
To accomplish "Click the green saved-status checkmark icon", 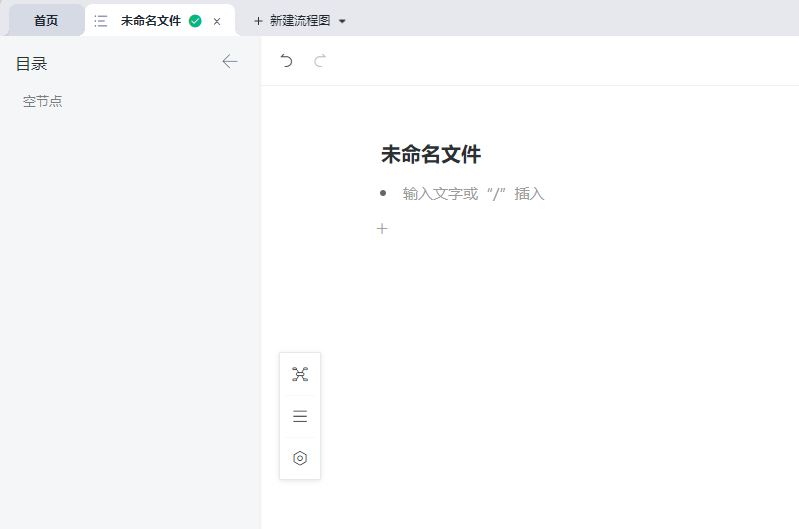I will (195, 20).
